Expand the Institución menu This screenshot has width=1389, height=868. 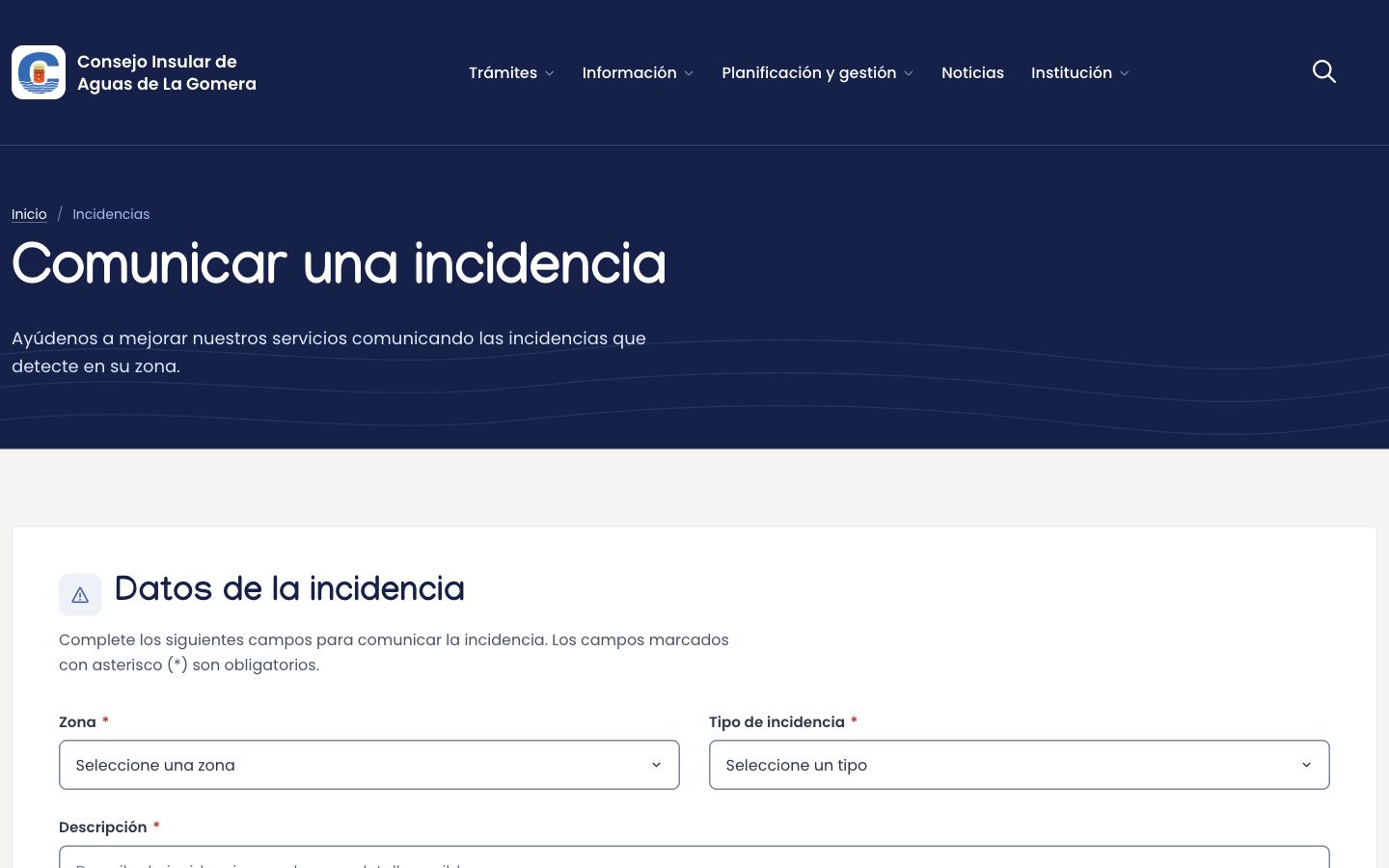1079,72
